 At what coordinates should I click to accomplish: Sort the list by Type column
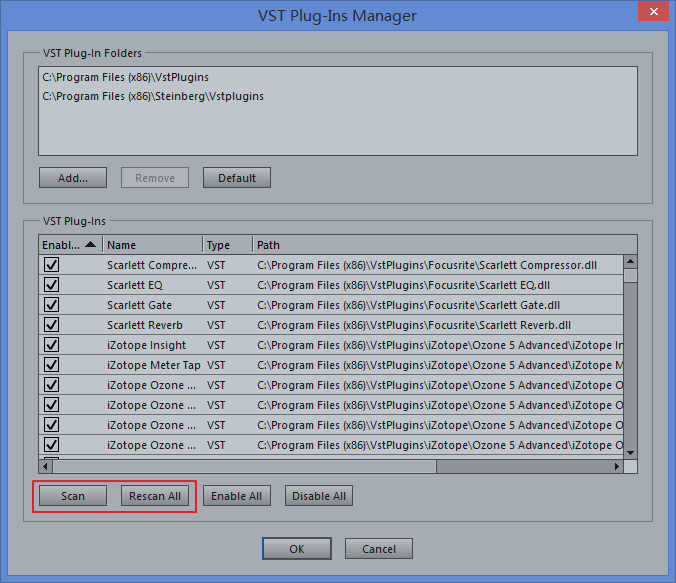tap(226, 245)
